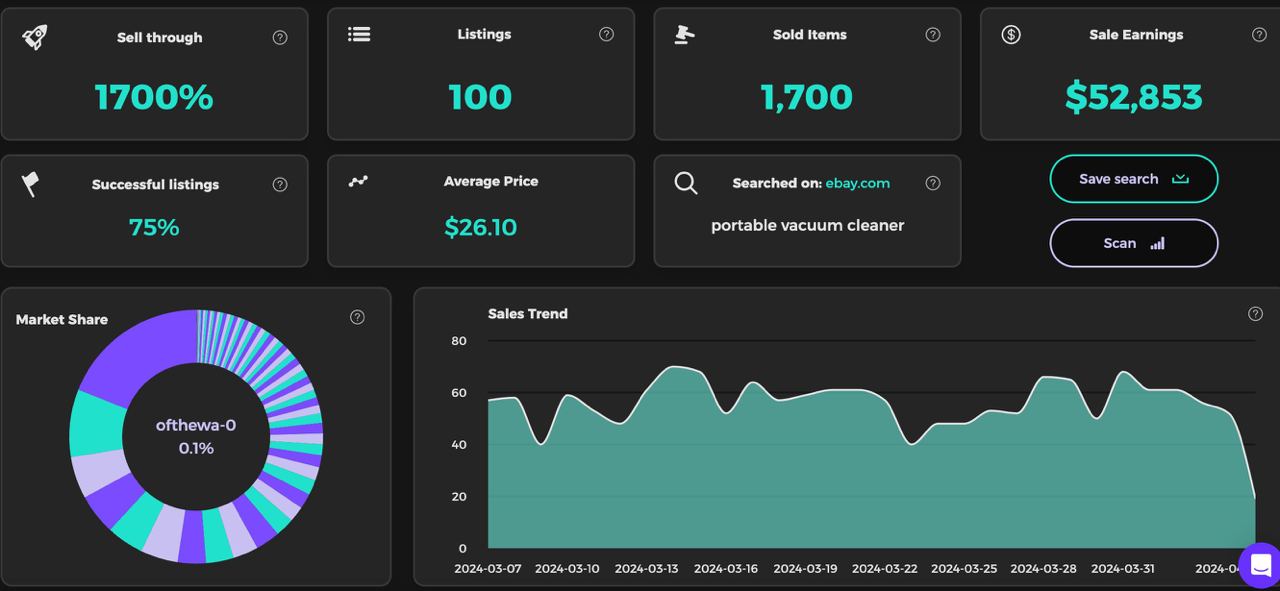The width and height of the screenshot is (1280, 591).
Task: Open help tooltip for Sales Trend chart
Action: pos(1255,313)
